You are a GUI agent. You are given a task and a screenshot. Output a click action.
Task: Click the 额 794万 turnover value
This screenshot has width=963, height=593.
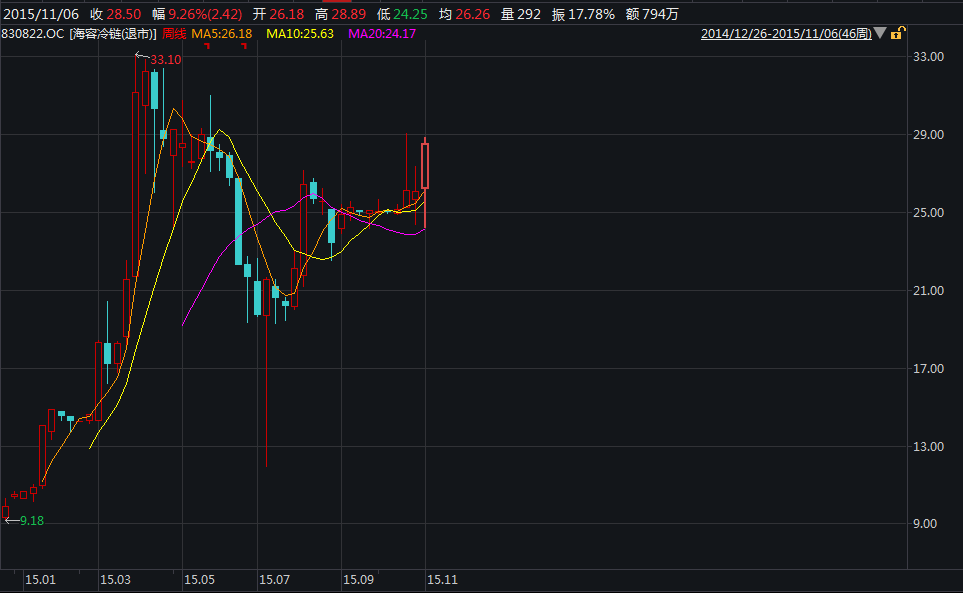(660, 14)
